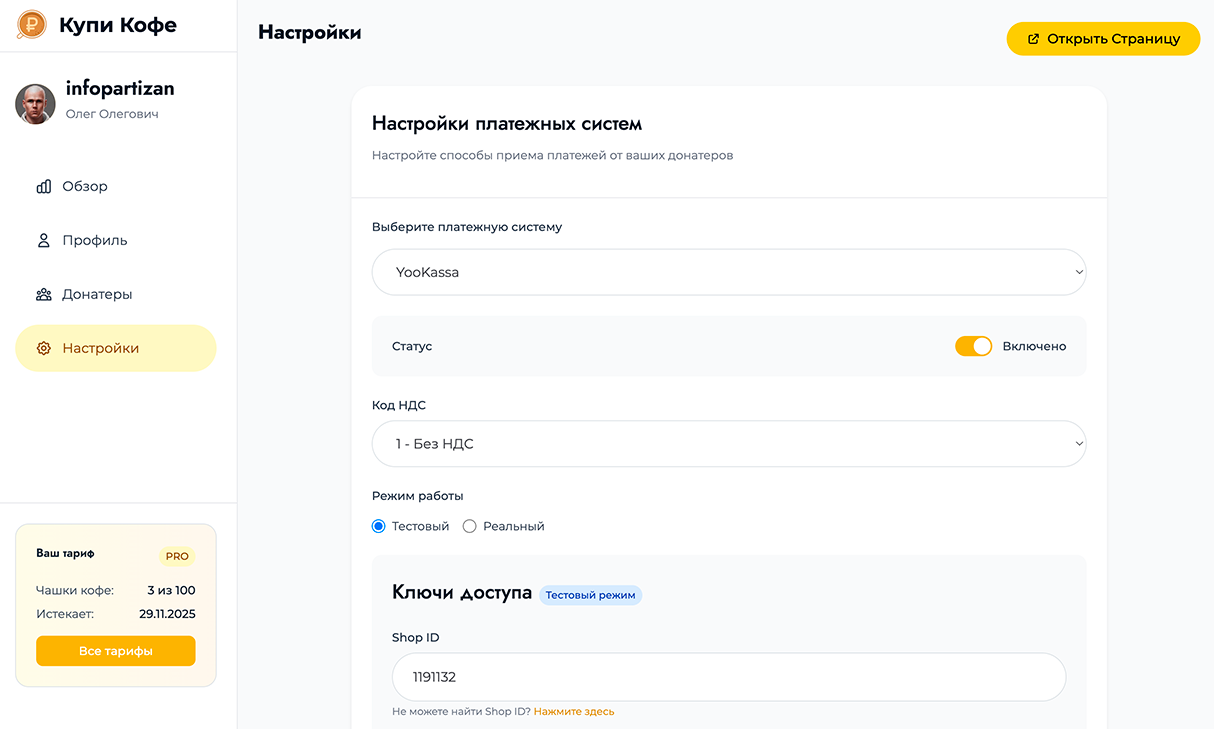
Task: Open the Донатеры menu item
Action: (97, 294)
